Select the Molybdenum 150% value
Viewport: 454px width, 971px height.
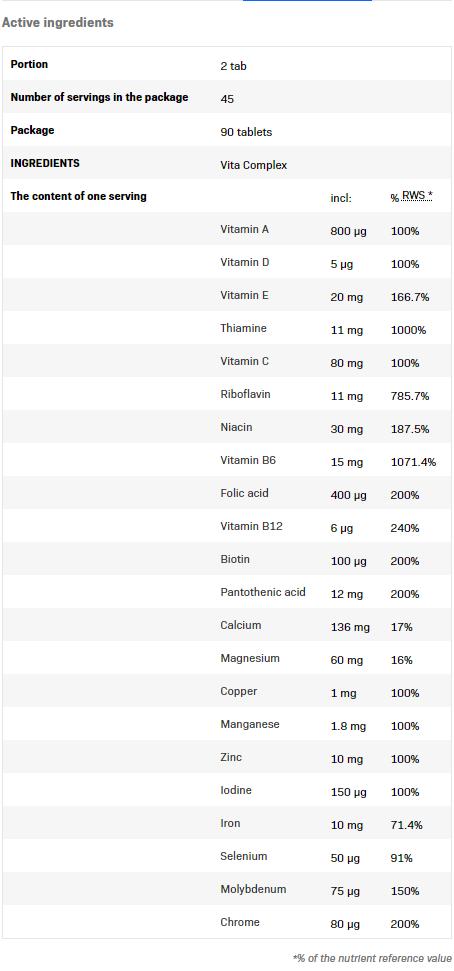[405, 891]
